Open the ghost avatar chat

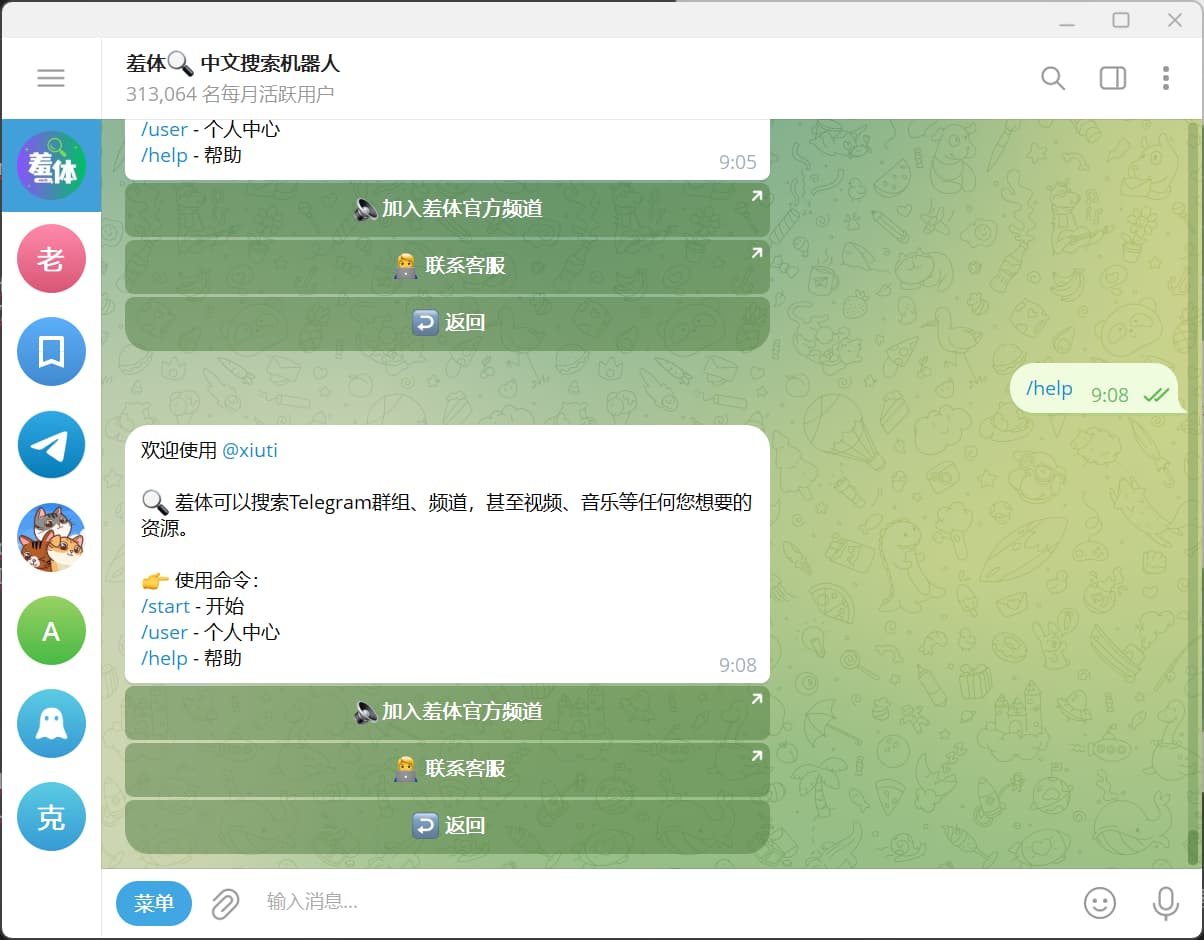point(51,723)
